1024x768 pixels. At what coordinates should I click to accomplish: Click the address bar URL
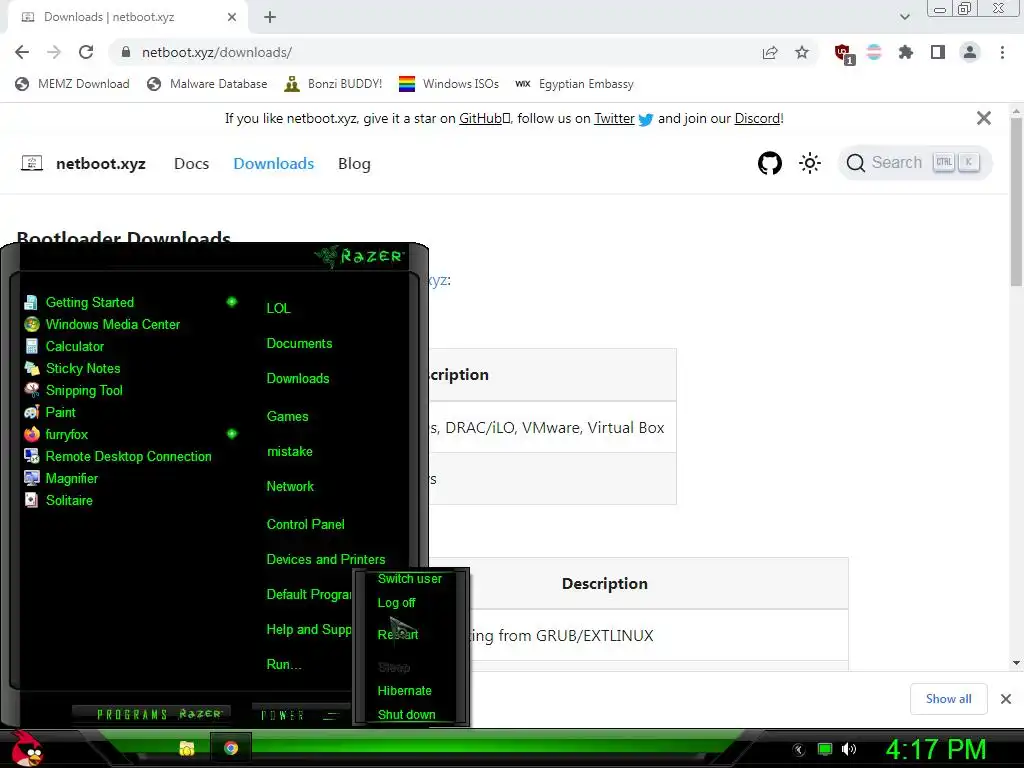[x=217, y=52]
